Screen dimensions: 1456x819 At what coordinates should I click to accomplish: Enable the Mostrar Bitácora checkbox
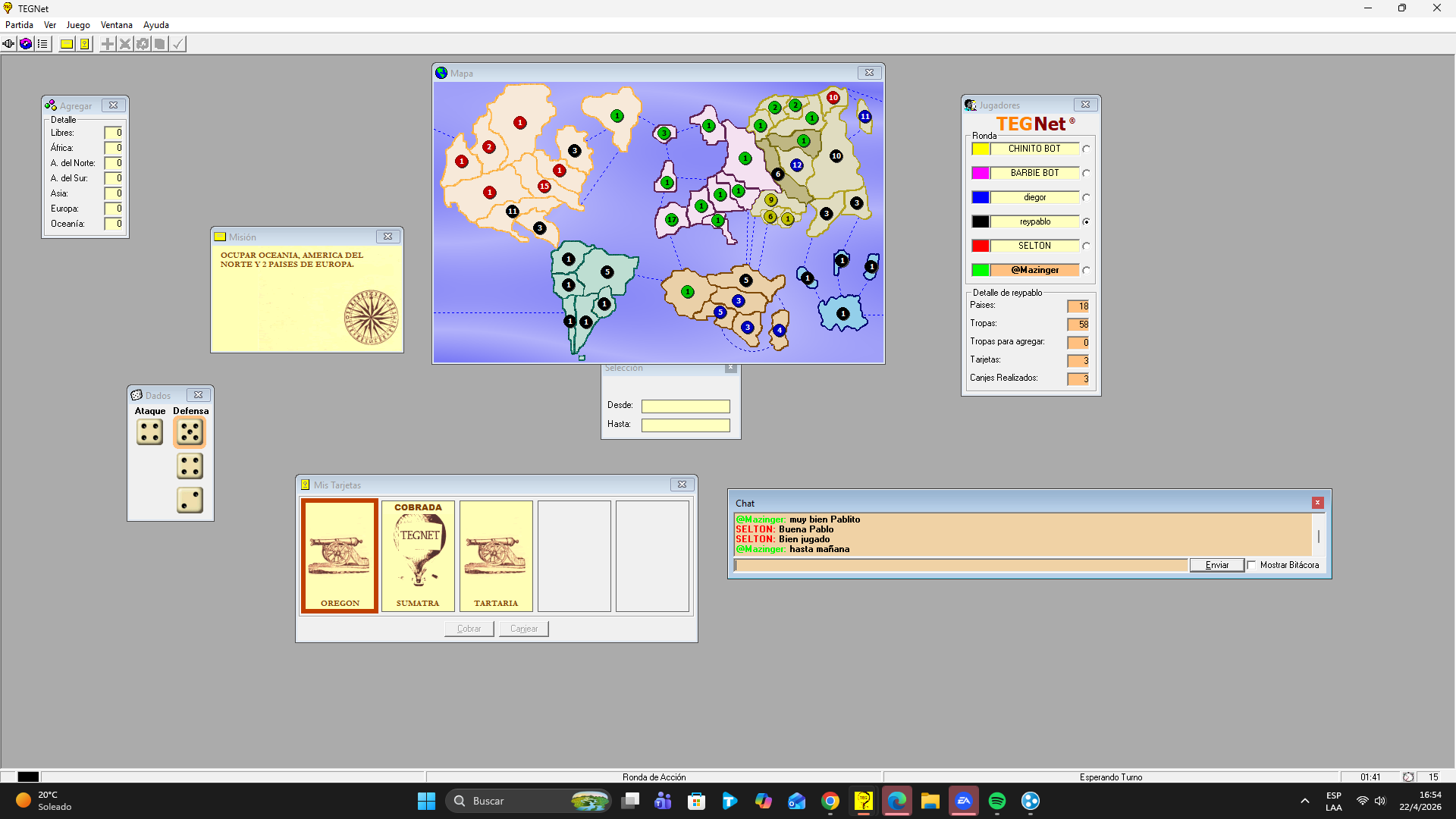[x=1251, y=565]
